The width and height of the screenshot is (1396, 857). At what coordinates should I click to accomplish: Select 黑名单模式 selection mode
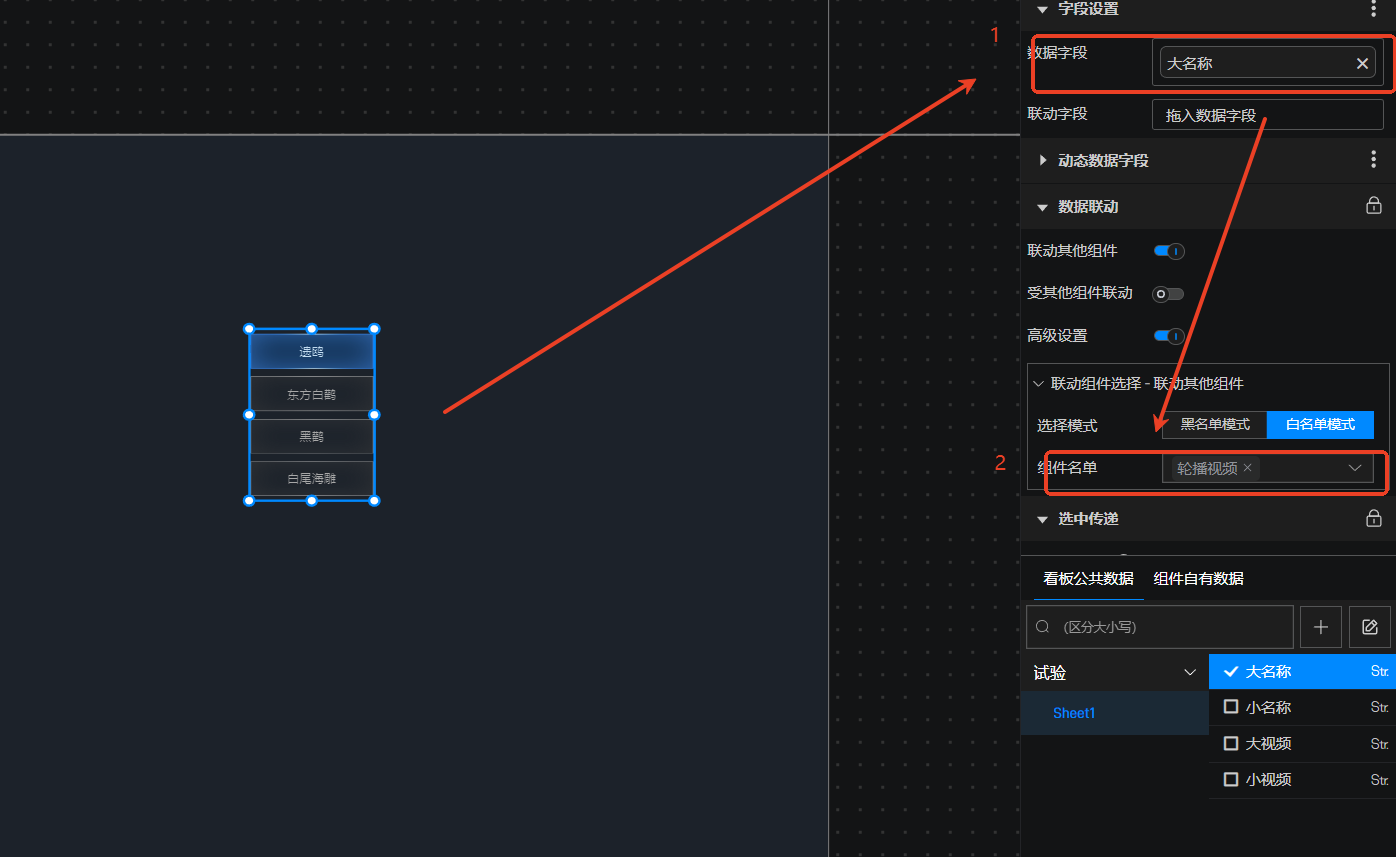[1214, 425]
